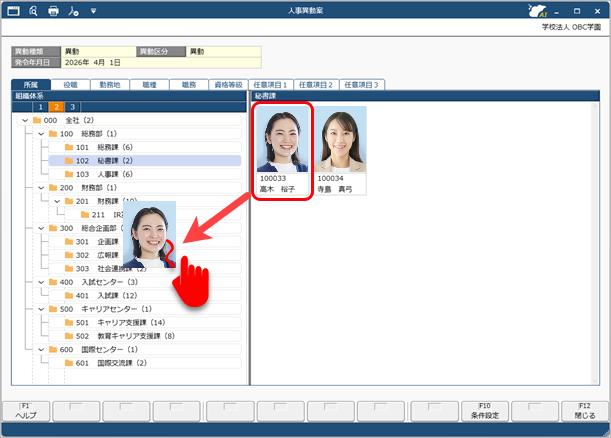The image size is (611, 438).
Task: Click folder icon of 000 全社
Action: tap(37, 120)
